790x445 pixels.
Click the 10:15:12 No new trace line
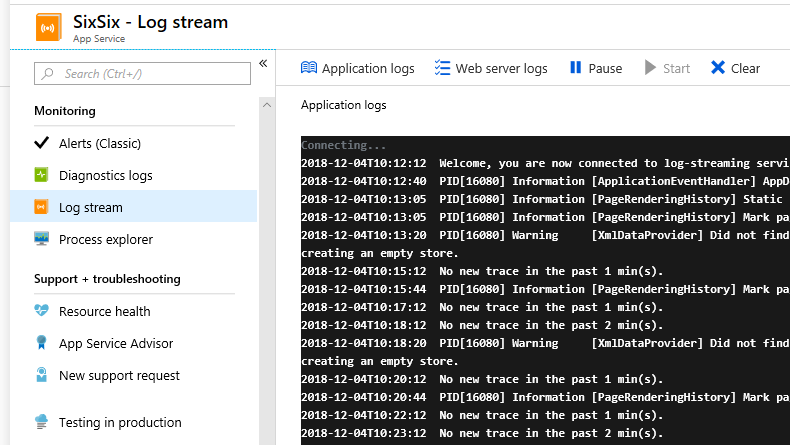click(482, 271)
